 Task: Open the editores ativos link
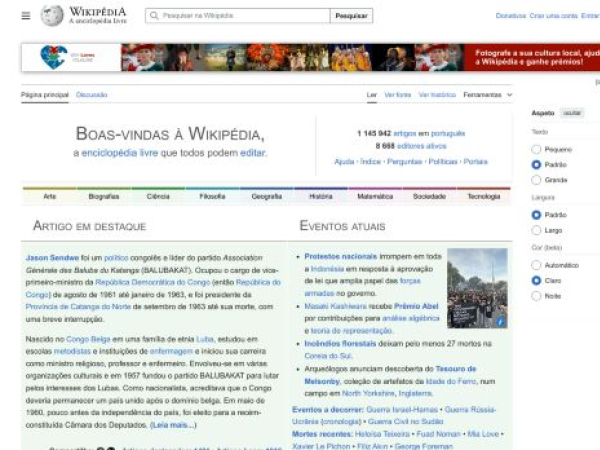(x=422, y=146)
